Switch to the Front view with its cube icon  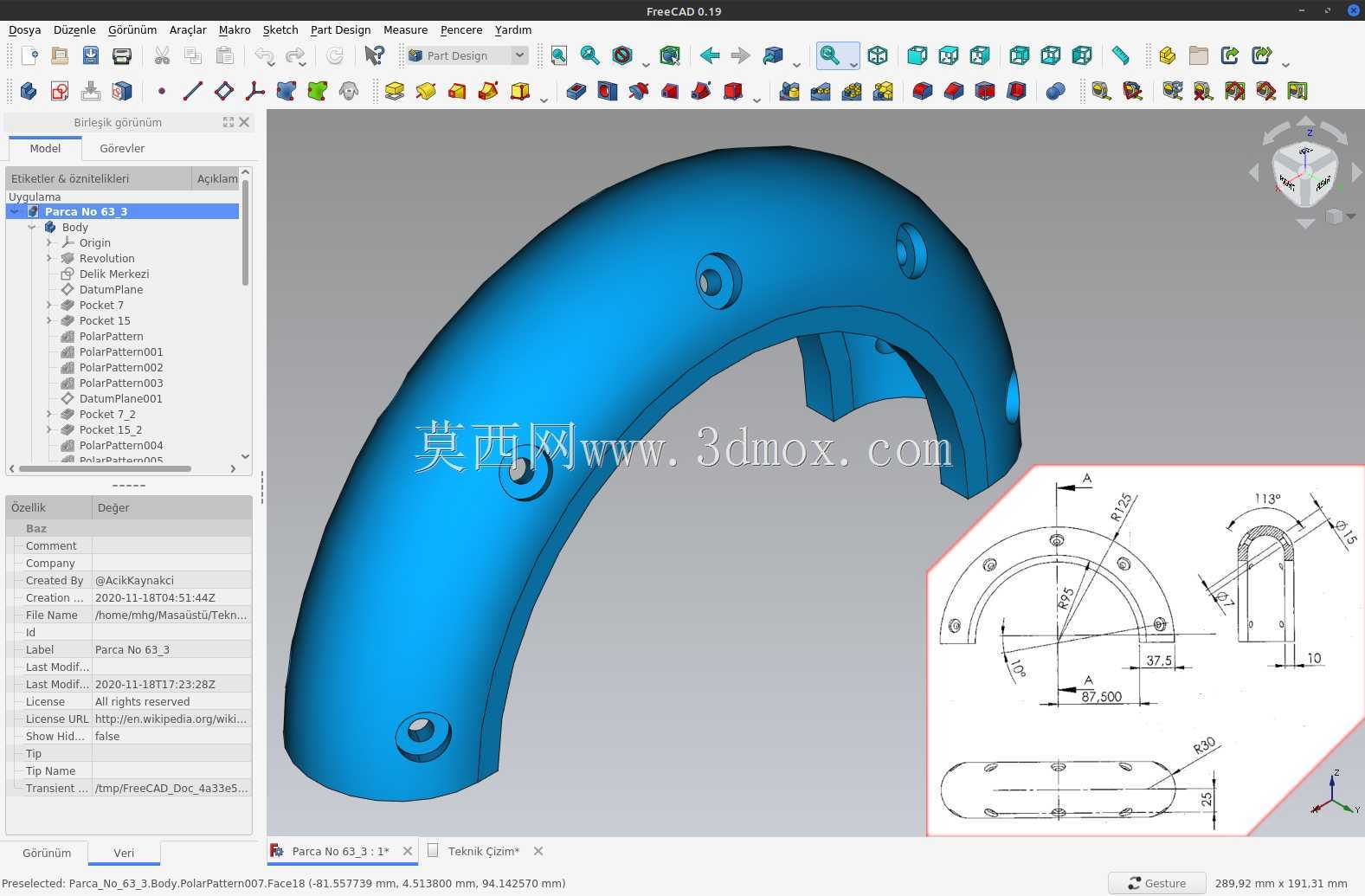click(918, 55)
